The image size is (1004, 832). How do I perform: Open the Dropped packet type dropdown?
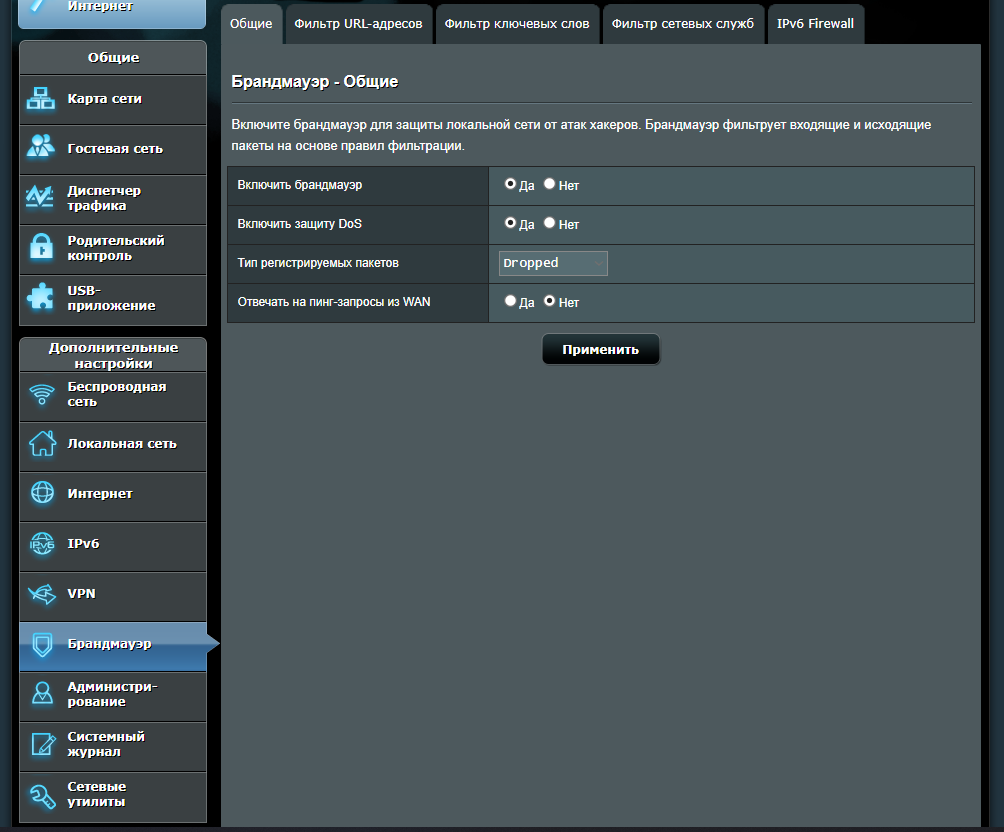tap(553, 263)
